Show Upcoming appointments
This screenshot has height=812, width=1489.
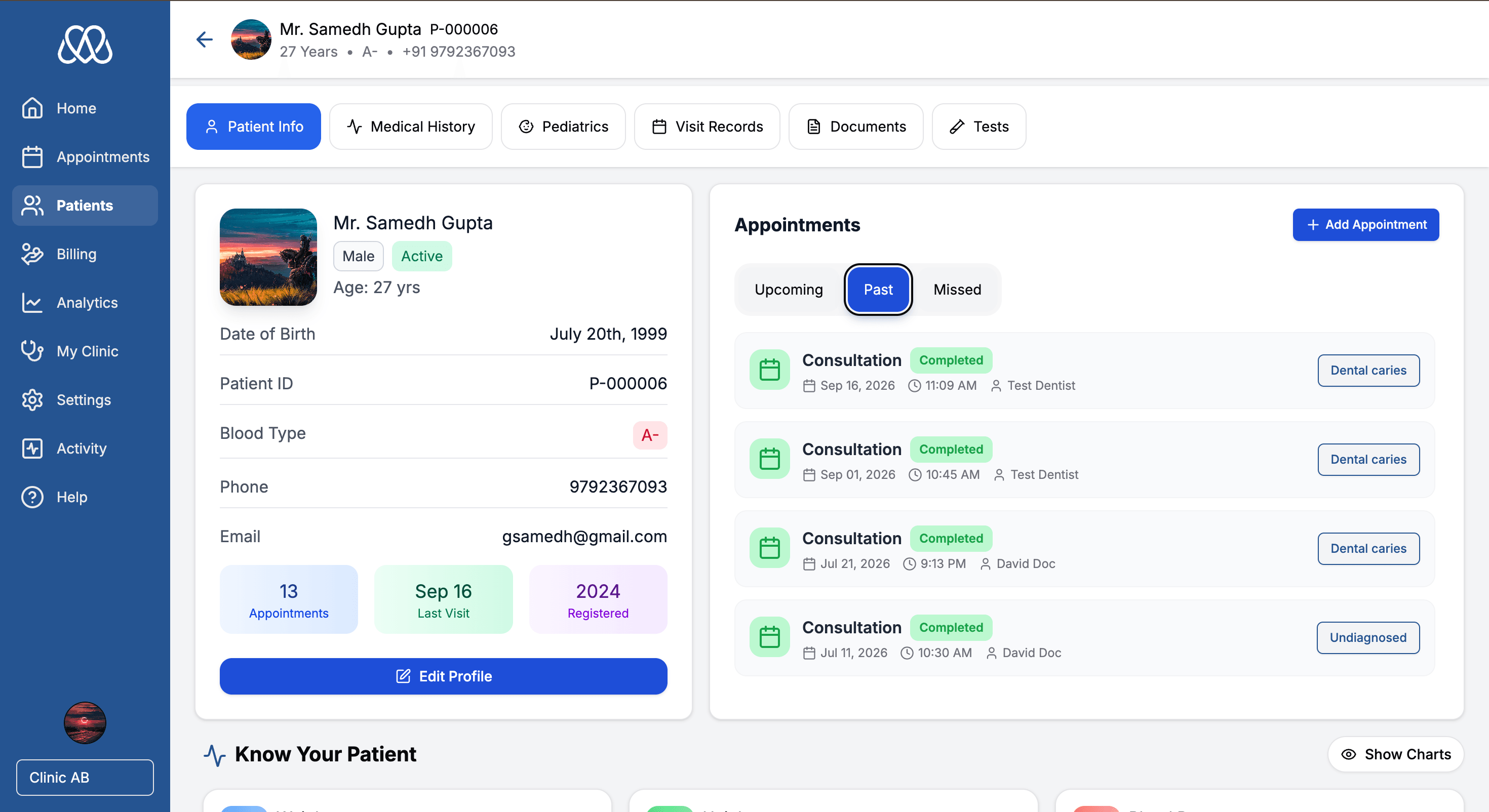pyautogui.click(x=789, y=290)
